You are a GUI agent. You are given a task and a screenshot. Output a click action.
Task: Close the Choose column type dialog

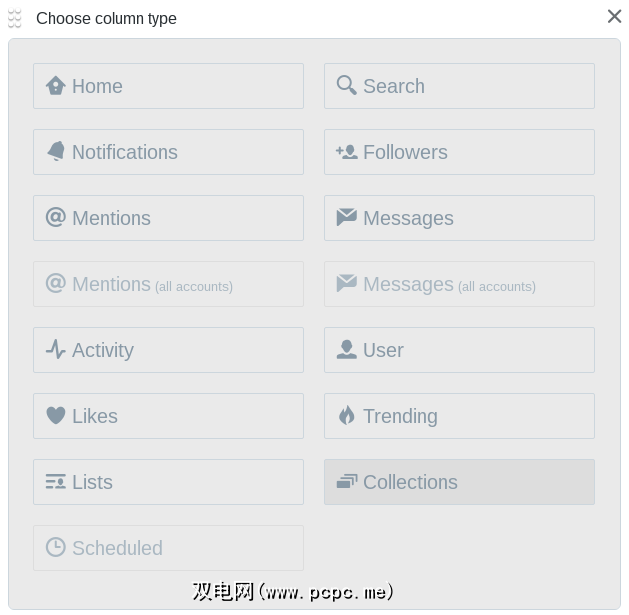pos(614,16)
